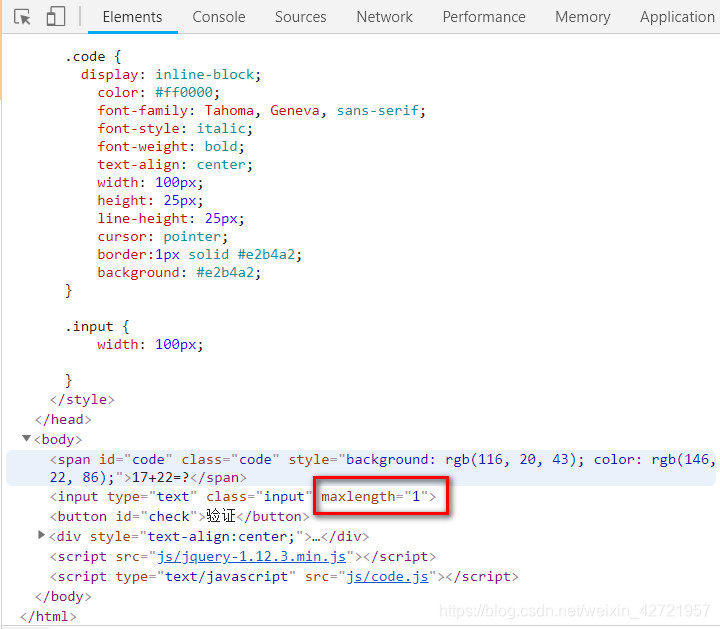This screenshot has height=629, width=720.
Task: Open the Application tab
Action: (677, 17)
